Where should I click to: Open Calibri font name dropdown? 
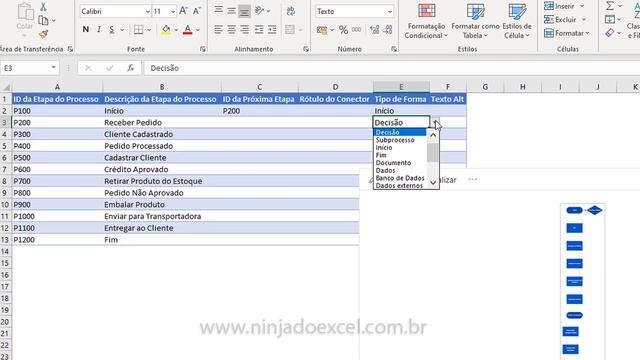[147, 11]
